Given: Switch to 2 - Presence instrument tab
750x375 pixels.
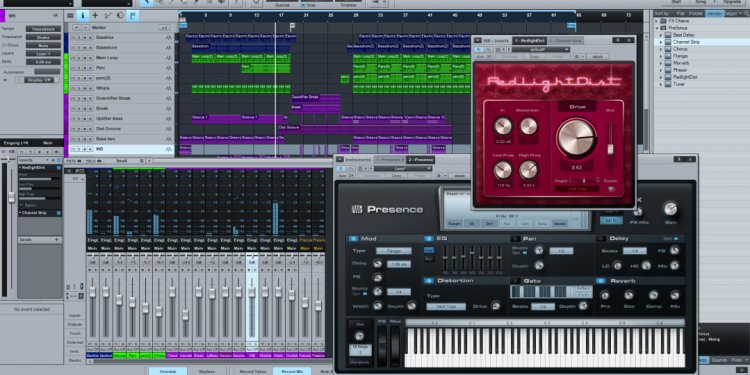Looking at the screenshot, I should click(420, 160).
